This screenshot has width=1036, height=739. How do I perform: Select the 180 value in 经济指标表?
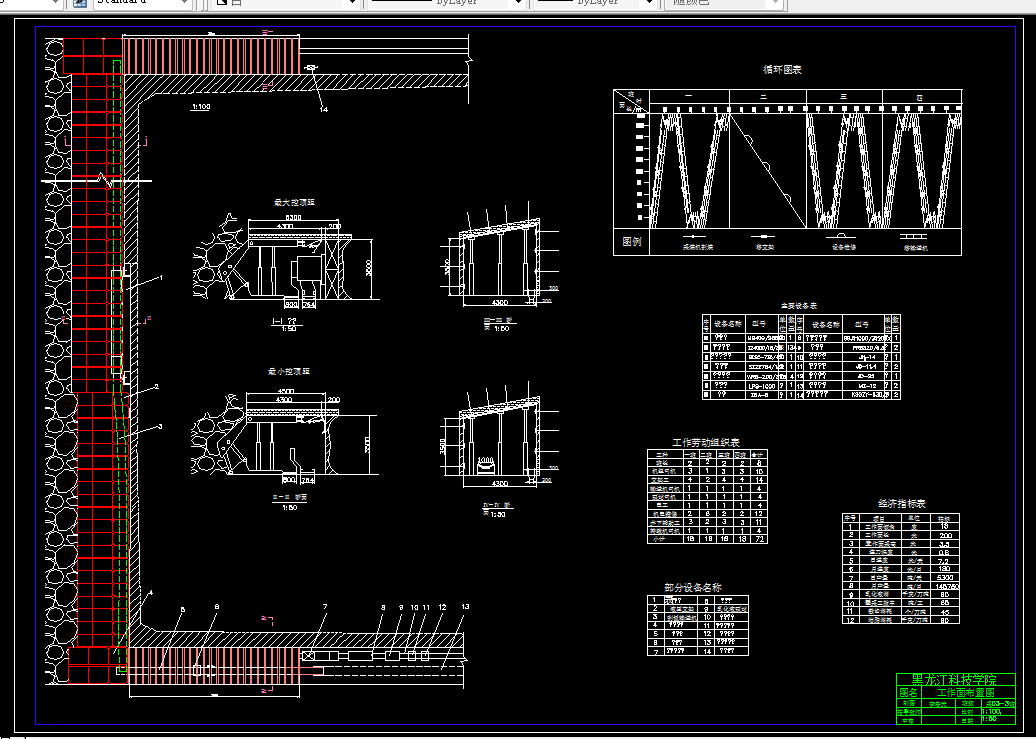[x=944, y=568]
